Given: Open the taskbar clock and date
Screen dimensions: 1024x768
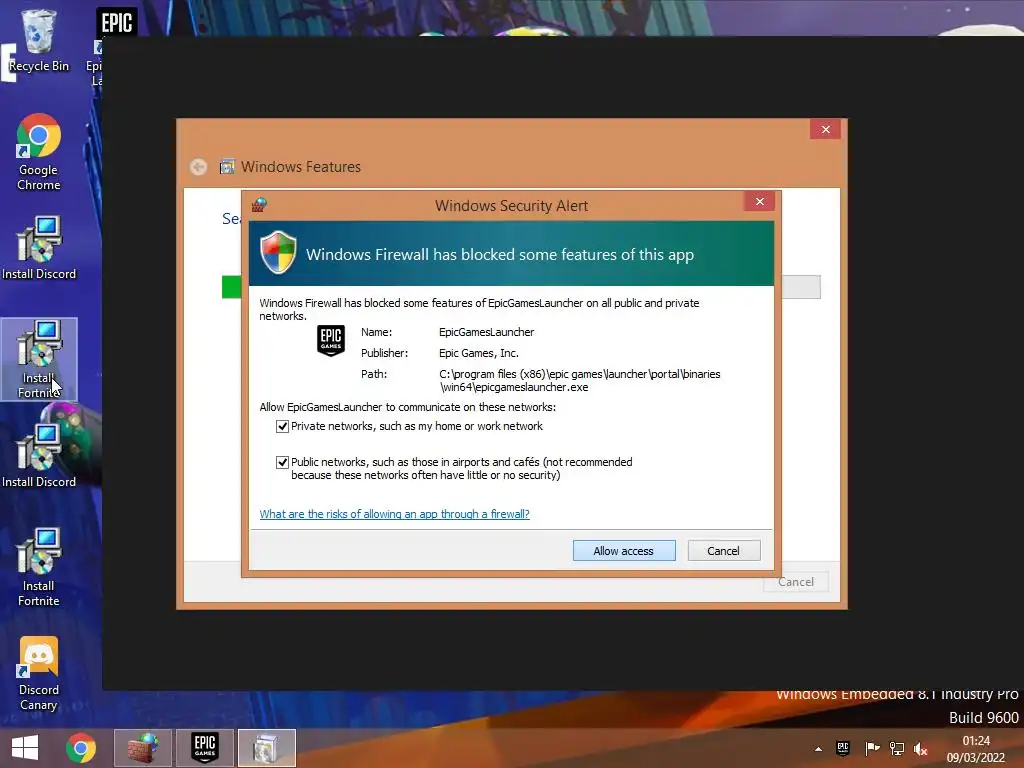Looking at the screenshot, I should tap(976, 749).
